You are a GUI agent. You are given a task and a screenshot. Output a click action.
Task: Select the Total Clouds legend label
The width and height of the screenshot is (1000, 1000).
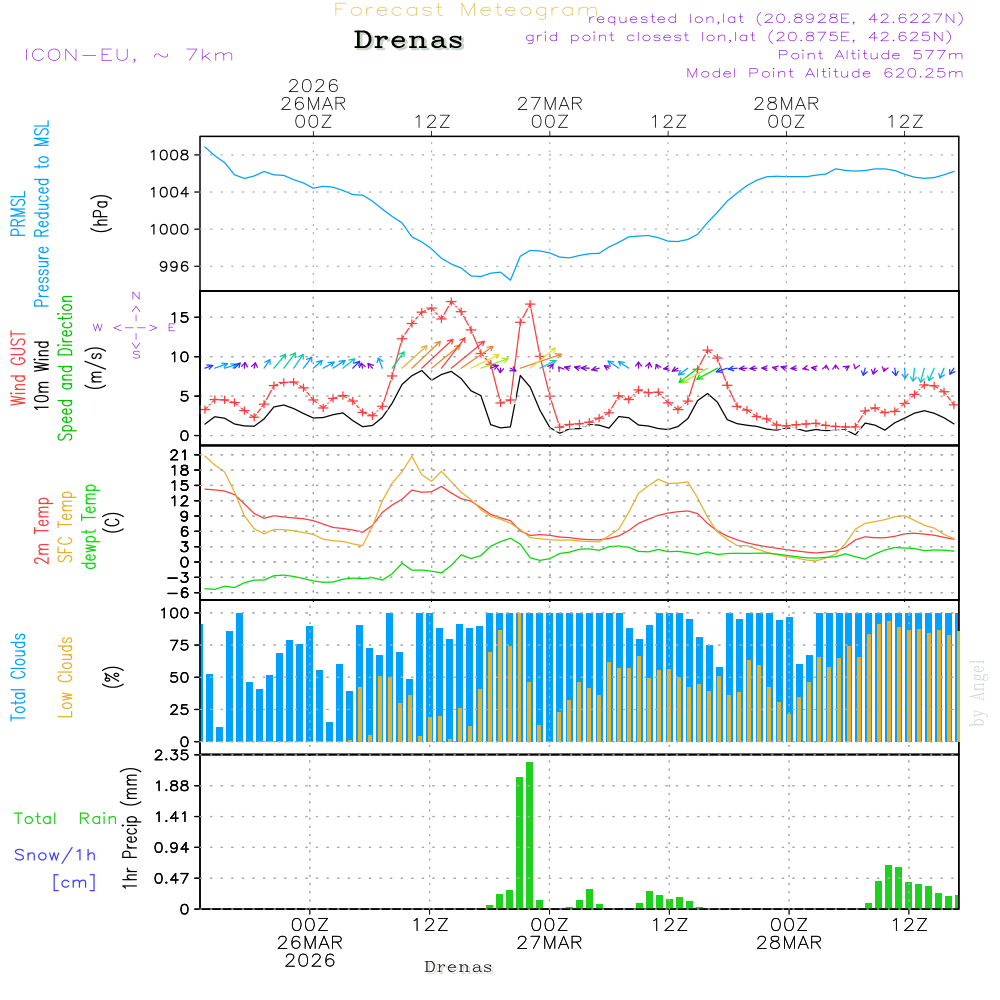18,677
